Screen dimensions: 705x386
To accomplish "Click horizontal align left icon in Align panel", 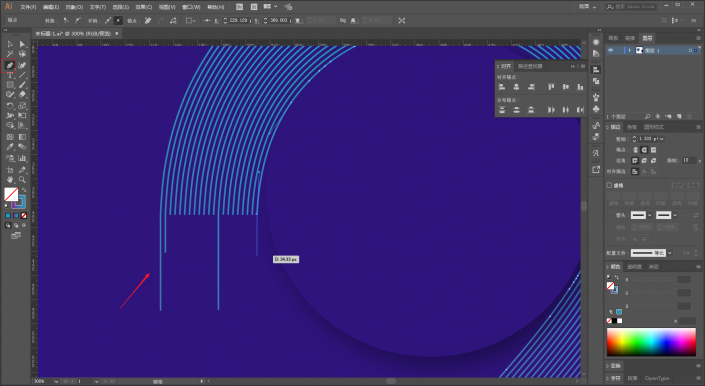I will coord(502,87).
